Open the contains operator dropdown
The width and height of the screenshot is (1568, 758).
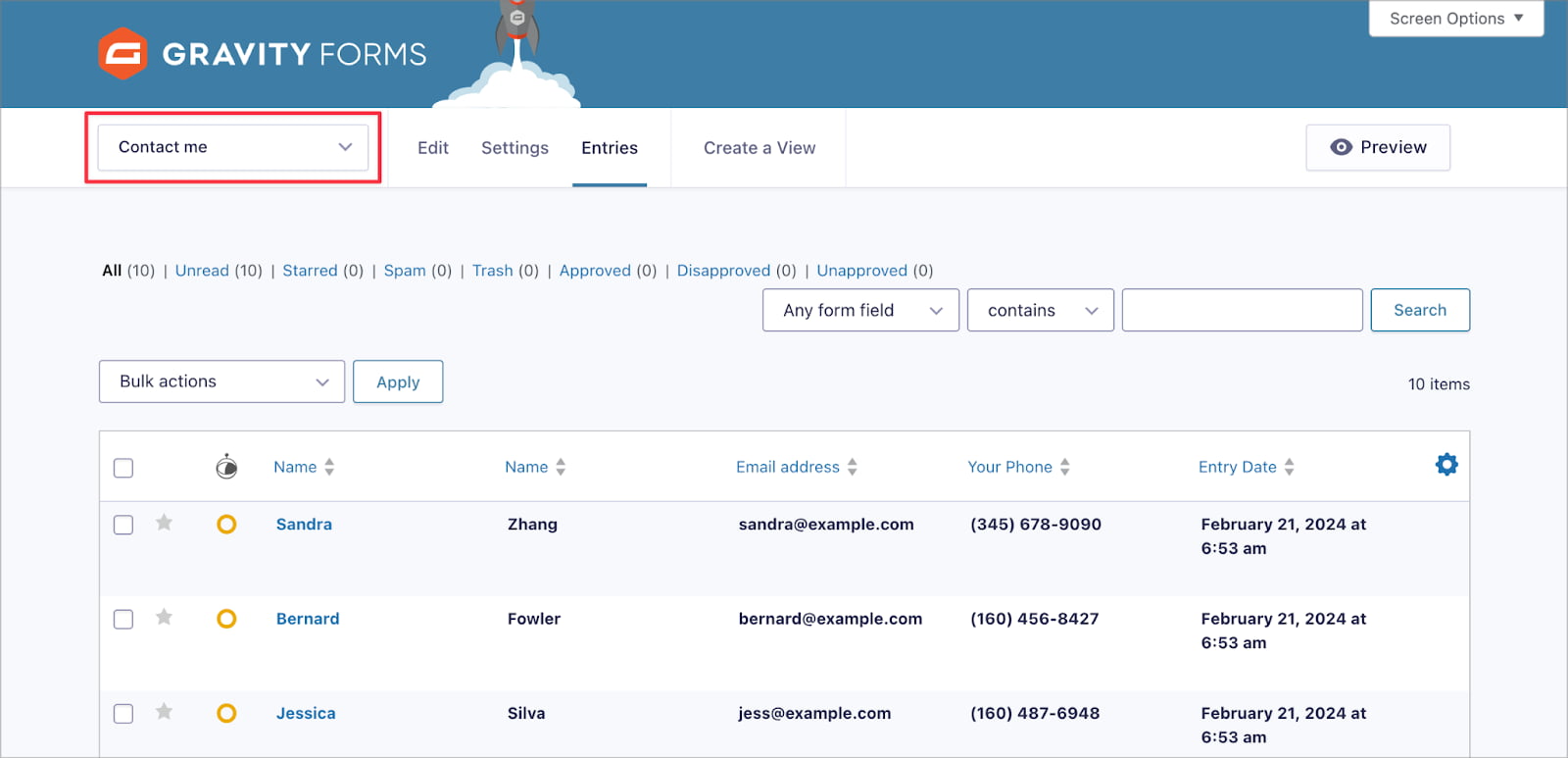pos(1041,310)
